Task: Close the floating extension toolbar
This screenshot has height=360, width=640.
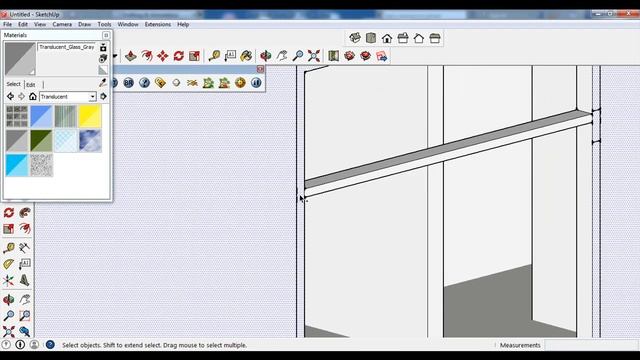Action: (260, 69)
